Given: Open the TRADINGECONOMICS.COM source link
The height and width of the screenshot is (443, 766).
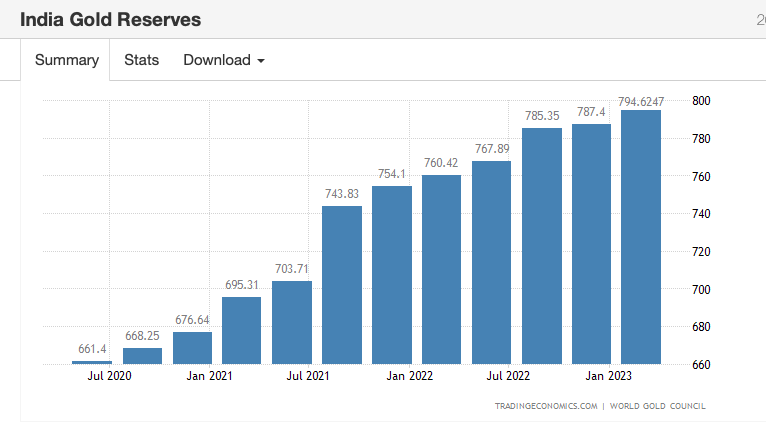Looking at the screenshot, I should pos(546,406).
